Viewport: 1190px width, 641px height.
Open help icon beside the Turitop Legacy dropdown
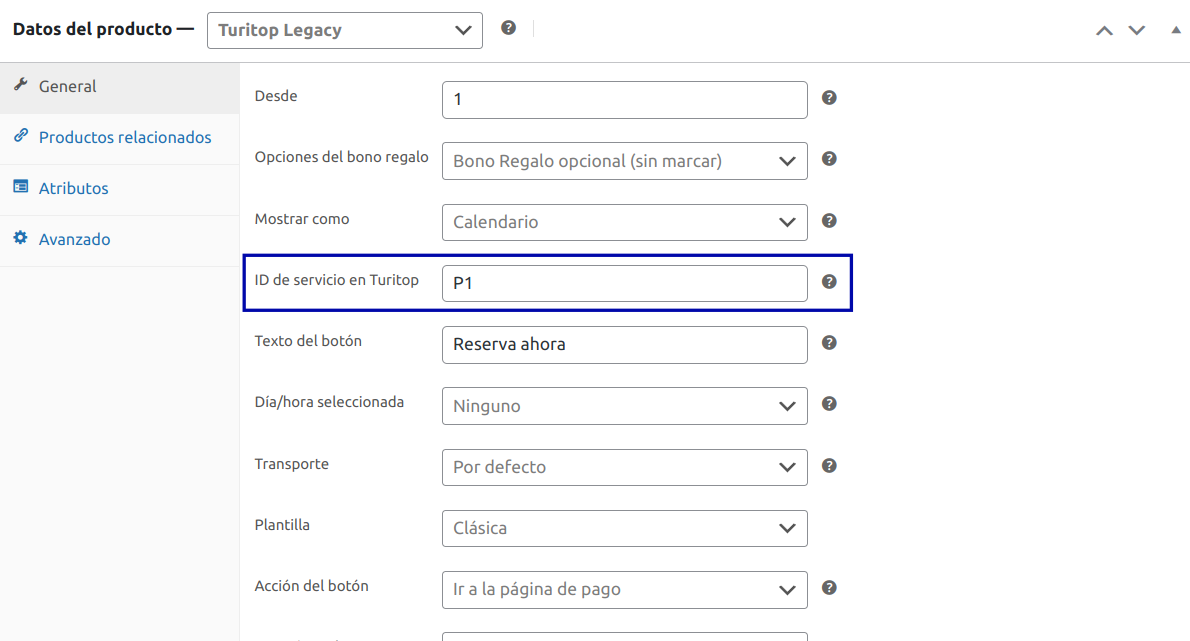(508, 28)
